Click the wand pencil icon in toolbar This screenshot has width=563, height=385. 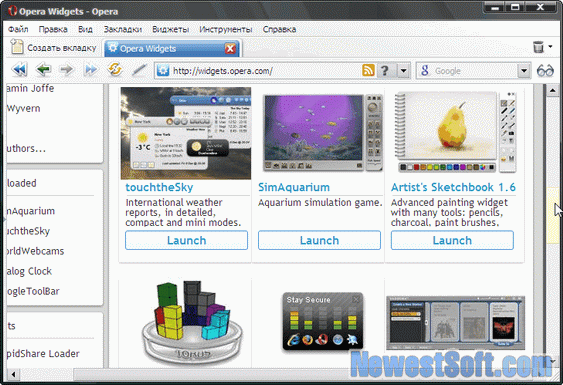139,69
